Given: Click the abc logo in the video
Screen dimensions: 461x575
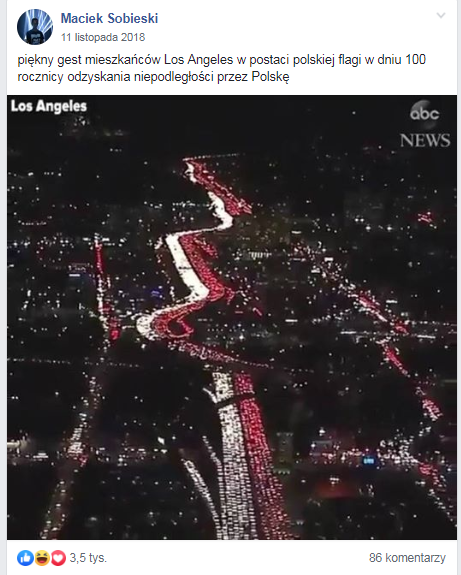Looking at the screenshot, I should [x=424, y=112].
